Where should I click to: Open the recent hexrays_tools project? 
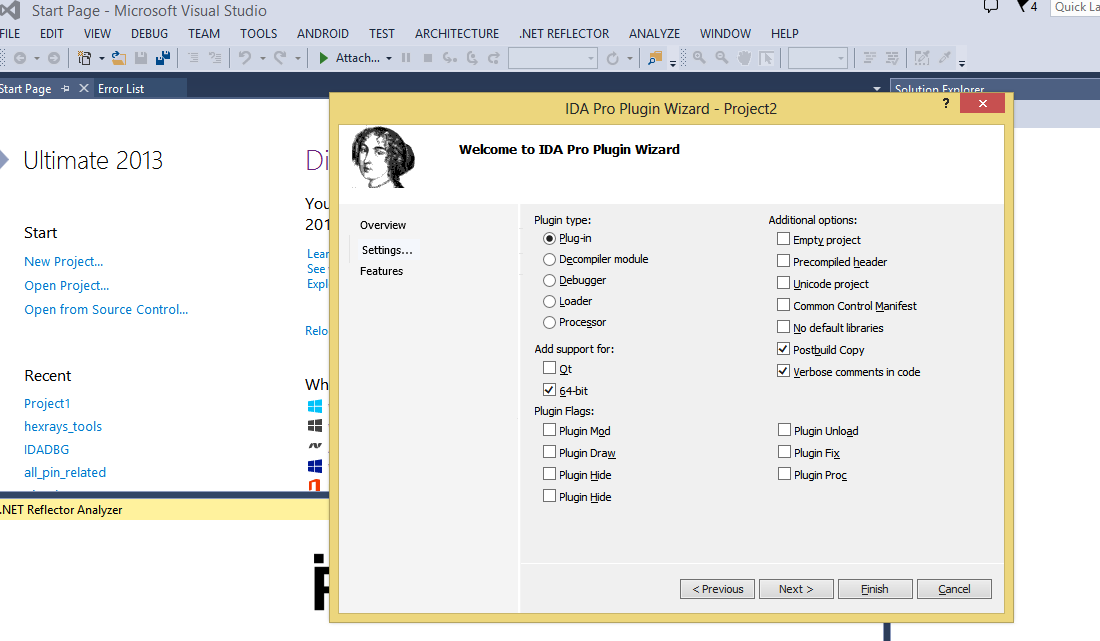63,426
